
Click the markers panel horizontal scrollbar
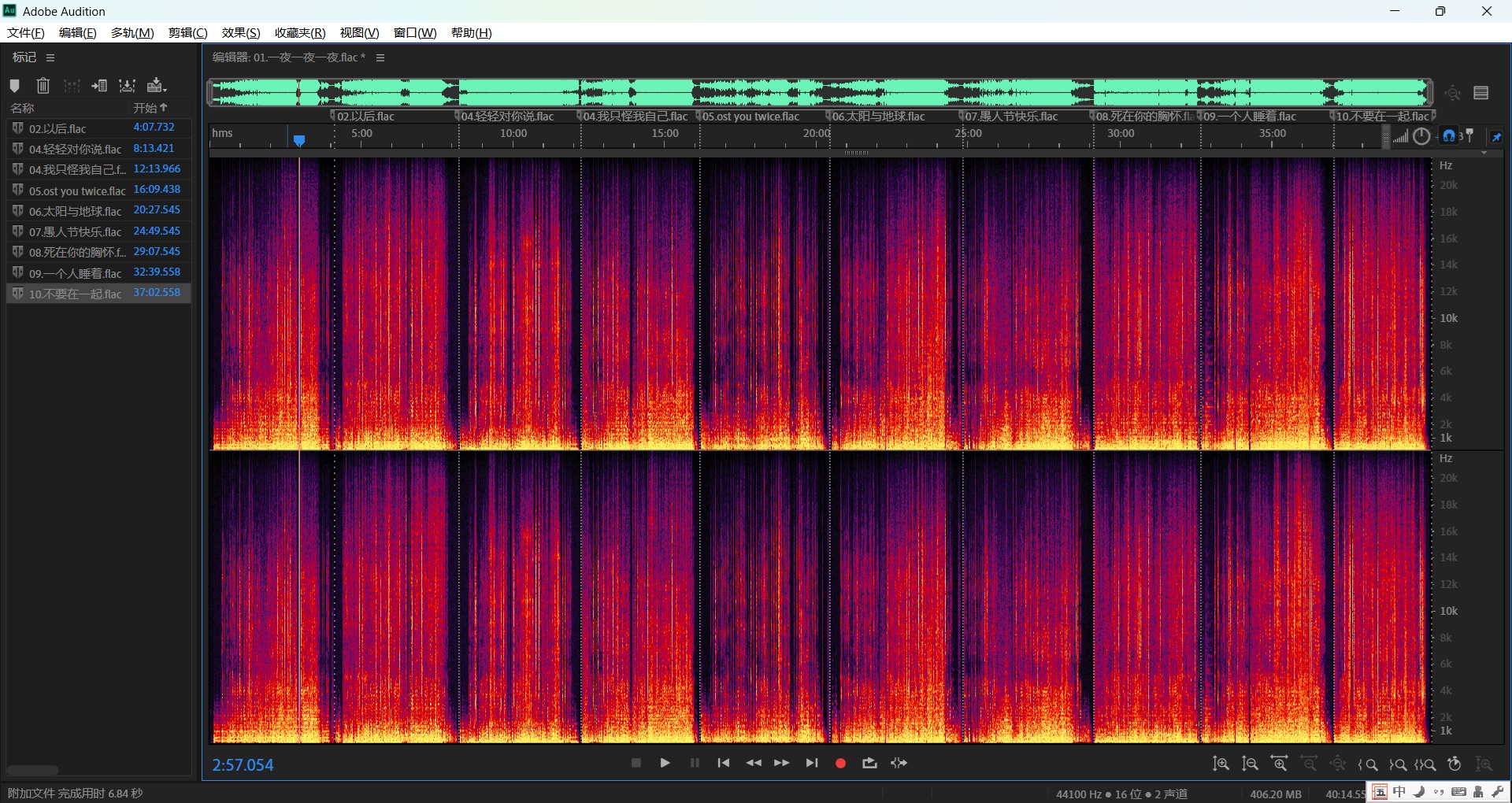coord(32,770)
